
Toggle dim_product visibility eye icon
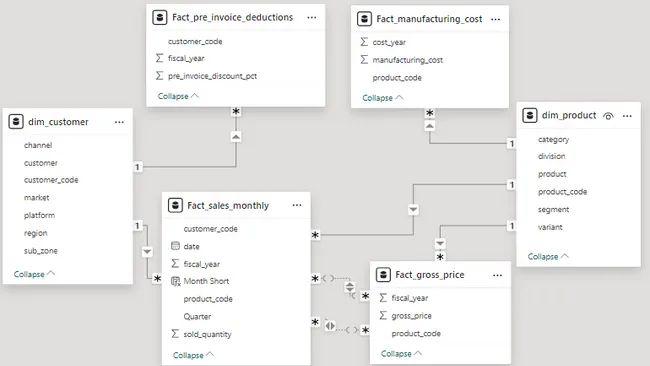click(608, 116)
